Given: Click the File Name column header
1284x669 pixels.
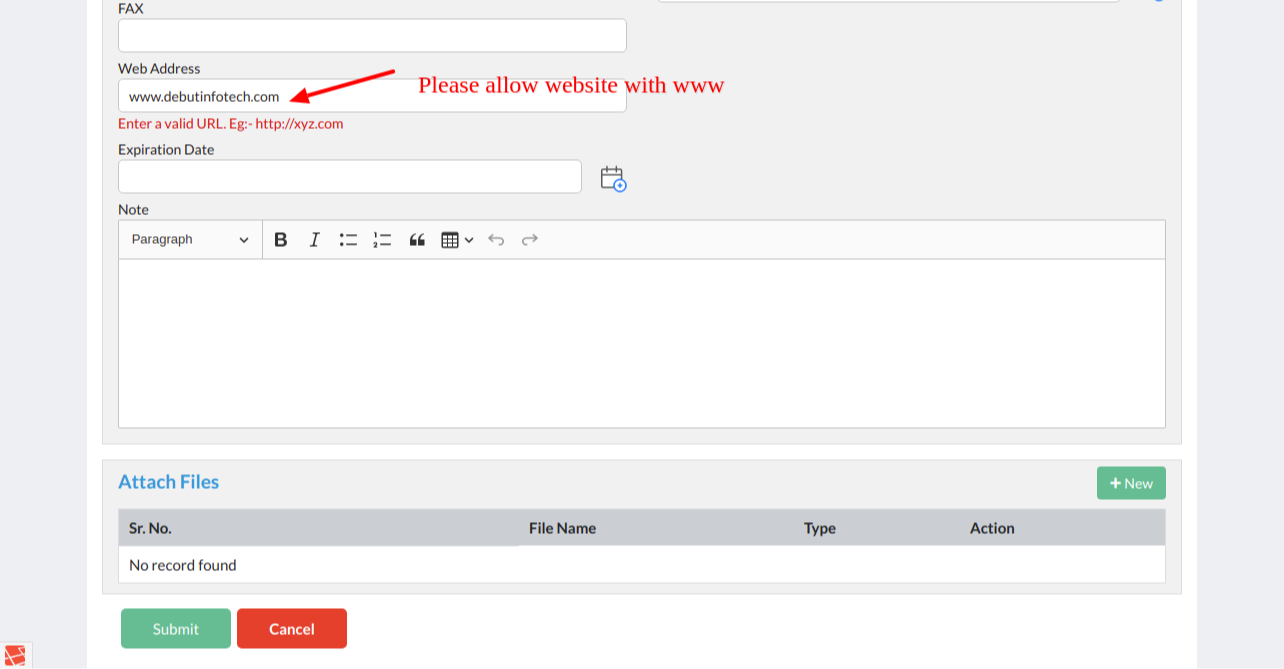Looking at the screenshot, I should tap(562, 528).
